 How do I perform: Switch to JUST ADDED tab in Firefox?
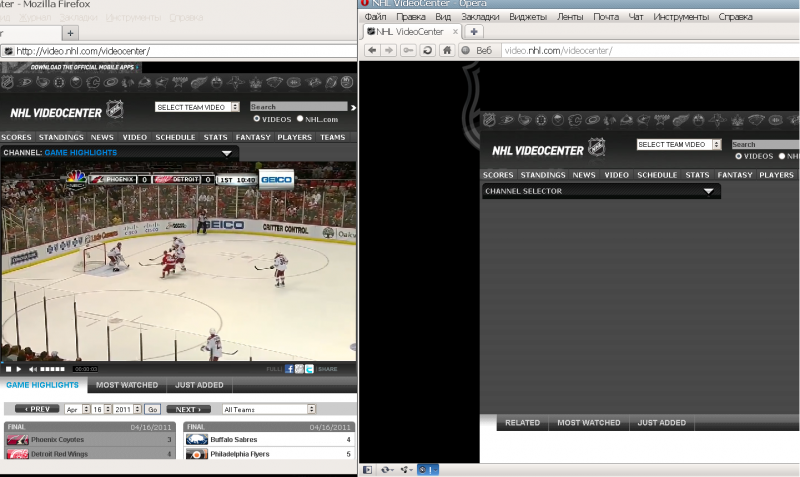[199, 385]
